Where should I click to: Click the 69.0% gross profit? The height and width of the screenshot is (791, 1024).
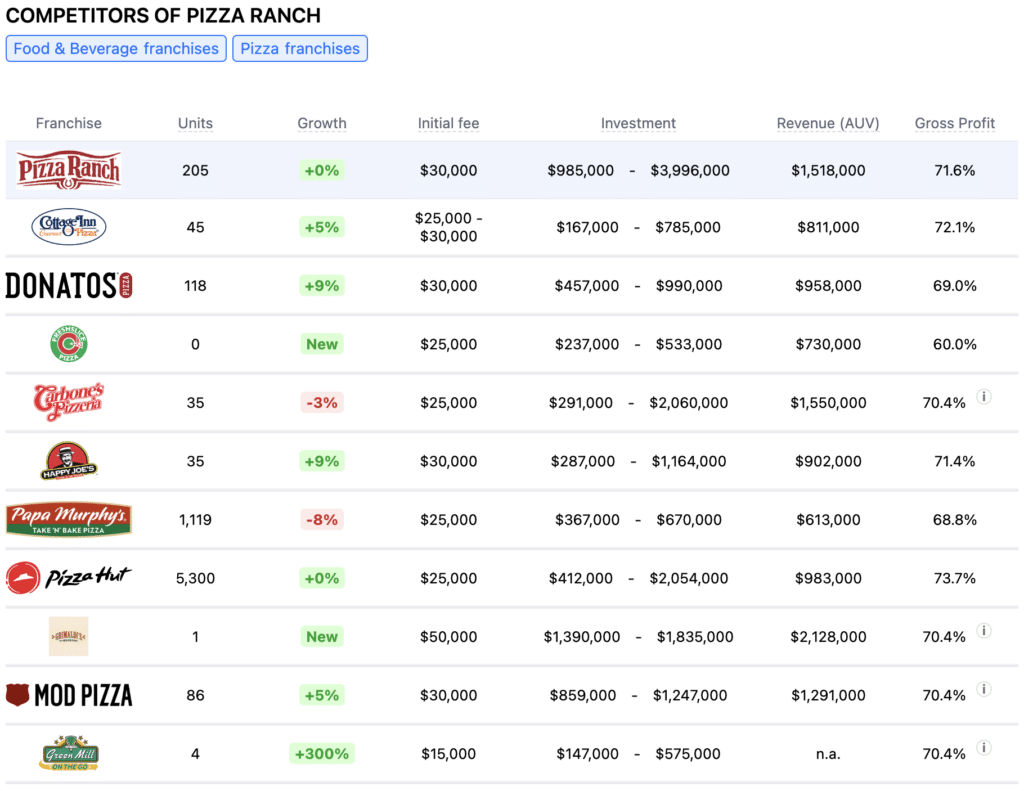coord(955,285)
